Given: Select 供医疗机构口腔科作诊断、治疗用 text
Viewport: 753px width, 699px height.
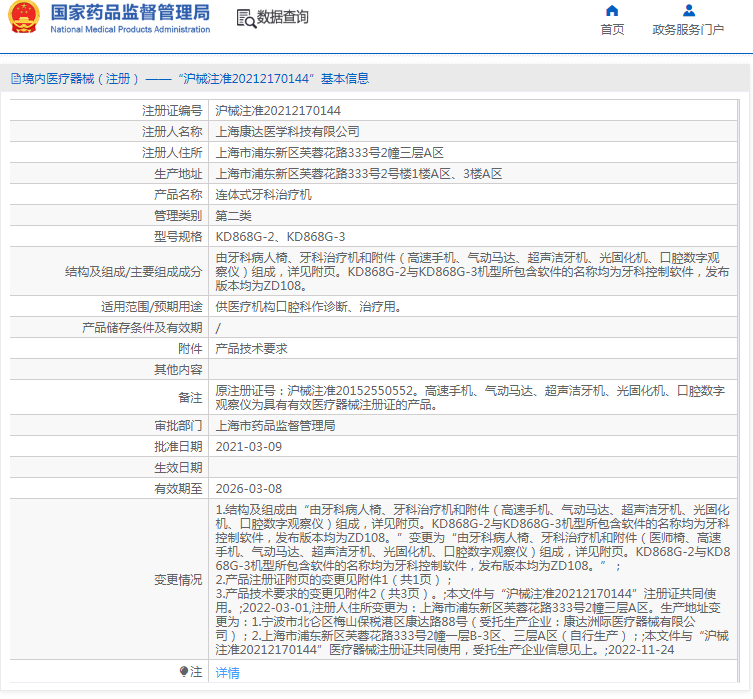Looking at the screenshot, I should [x=308, y=307].
